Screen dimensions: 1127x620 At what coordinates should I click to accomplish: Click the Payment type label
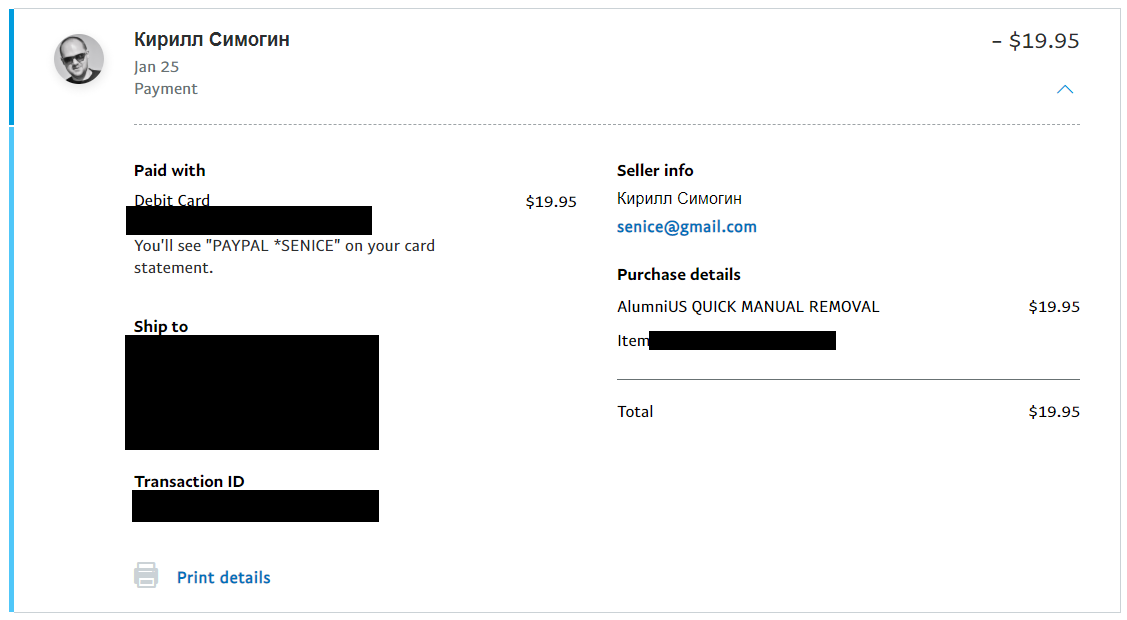click(166, 89)
